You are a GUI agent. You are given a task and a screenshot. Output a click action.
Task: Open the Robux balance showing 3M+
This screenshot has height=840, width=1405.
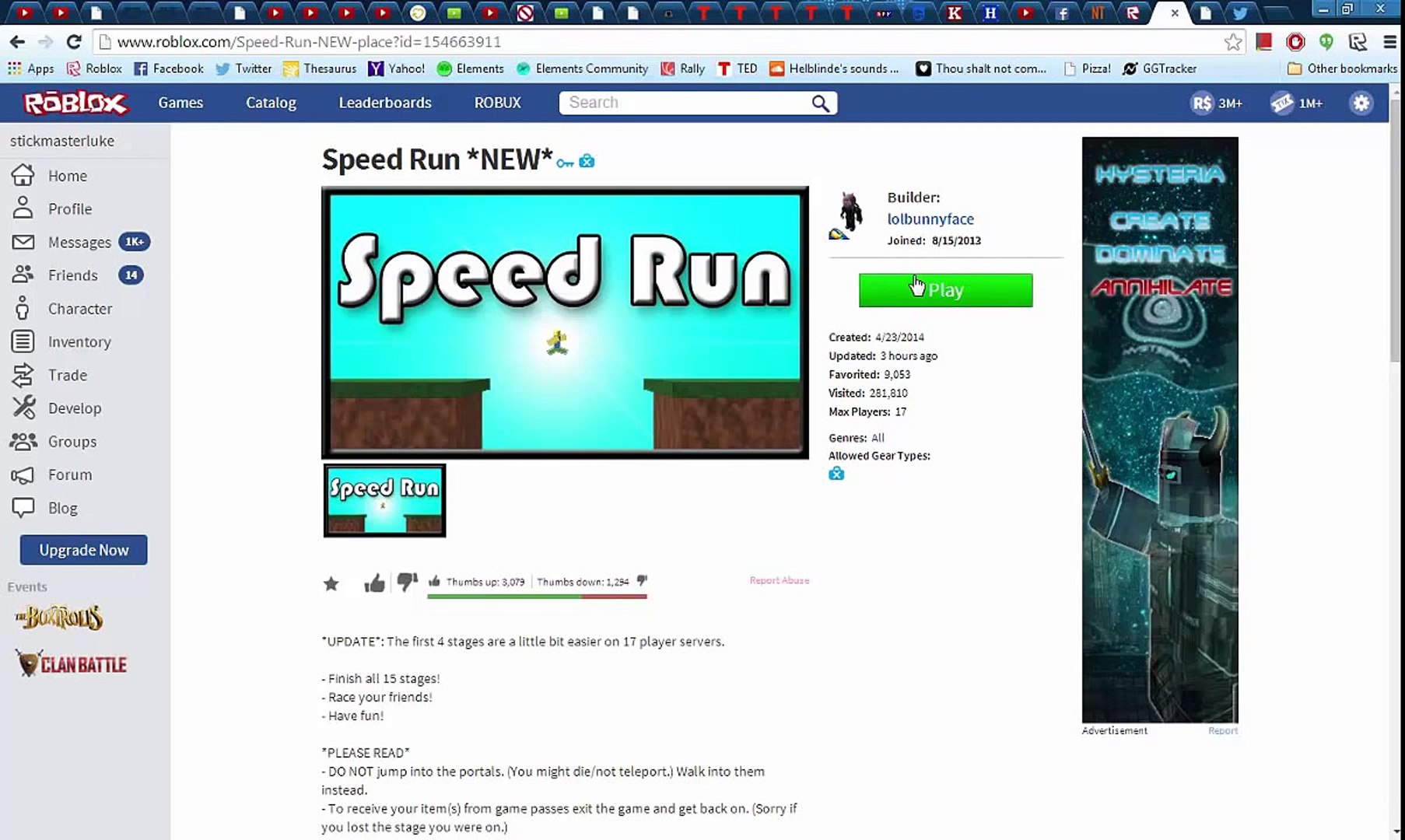point(1217,103)
